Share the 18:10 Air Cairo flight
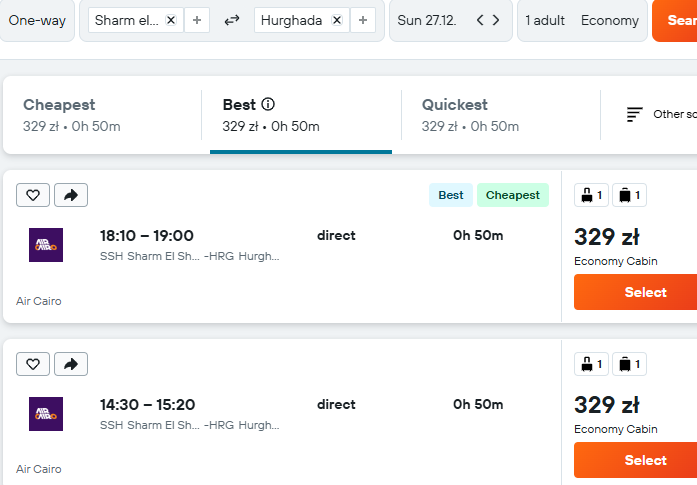The width and height of the screenshot is (697, 485). click(x=71, y=195)
